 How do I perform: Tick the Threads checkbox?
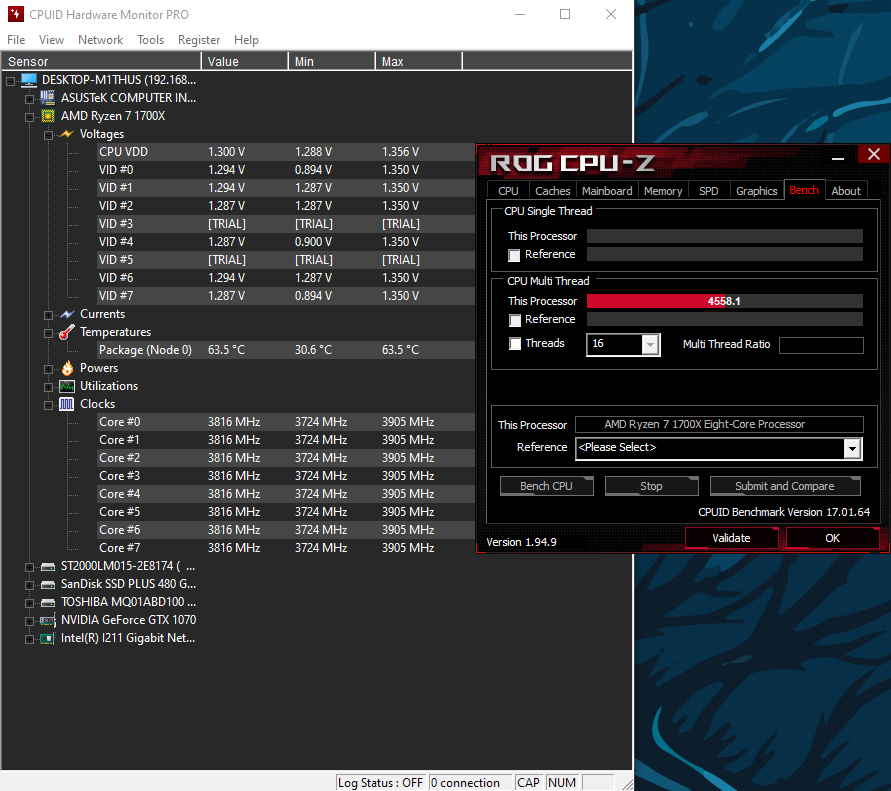tap(515, 344)
